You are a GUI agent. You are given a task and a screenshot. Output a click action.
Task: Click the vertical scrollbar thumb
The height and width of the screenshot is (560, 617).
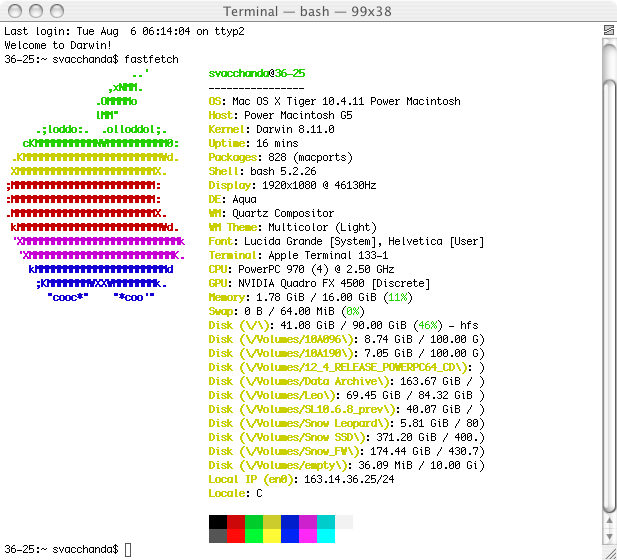pos(609,295)
